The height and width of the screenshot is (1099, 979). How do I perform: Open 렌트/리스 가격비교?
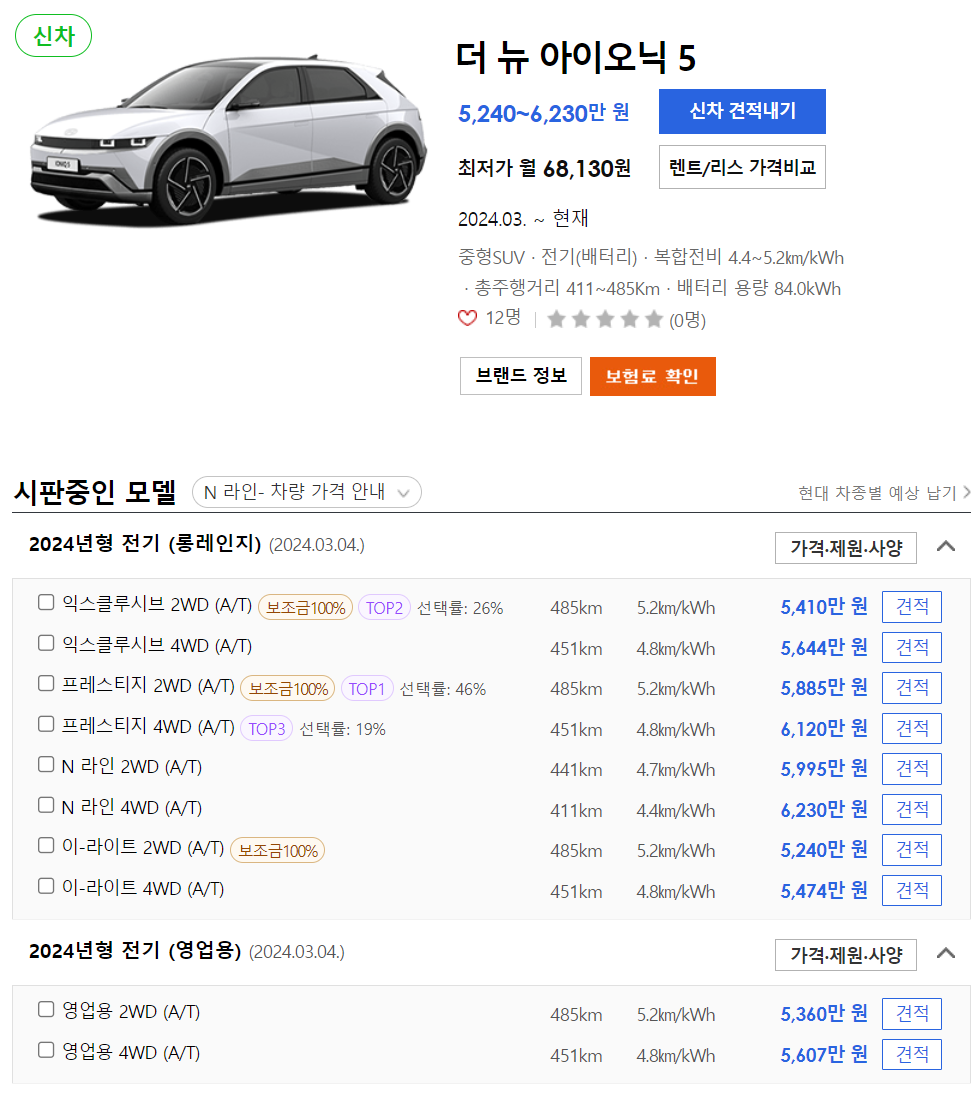(742, 168)
